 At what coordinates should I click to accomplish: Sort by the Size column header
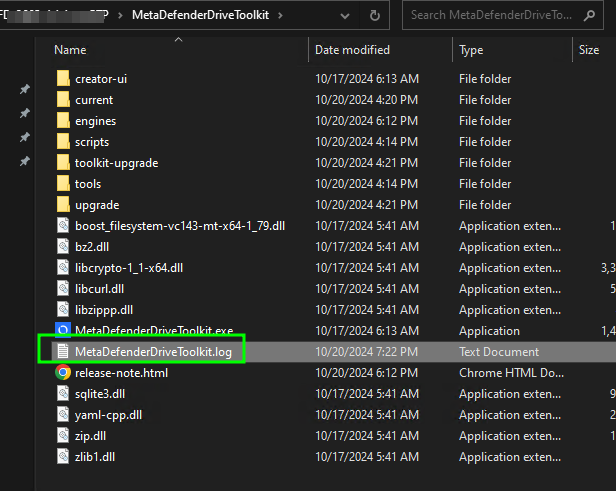(588, 50)
